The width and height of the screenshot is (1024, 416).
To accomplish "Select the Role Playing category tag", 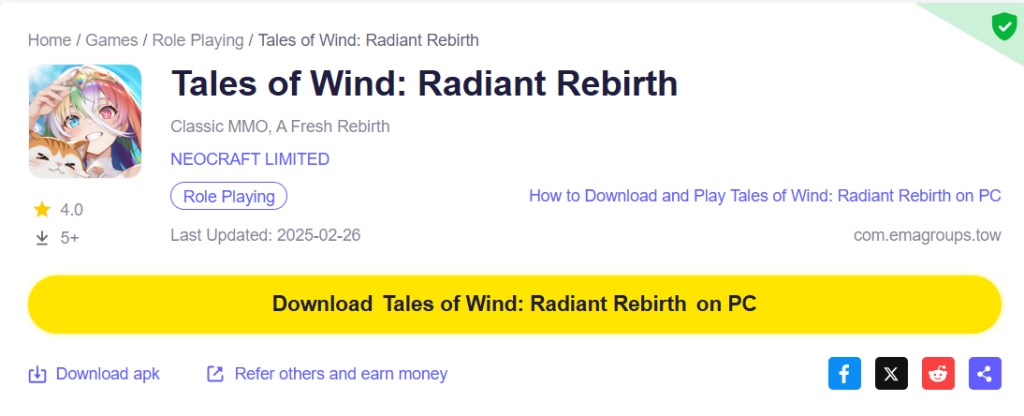I will point(229,197).
